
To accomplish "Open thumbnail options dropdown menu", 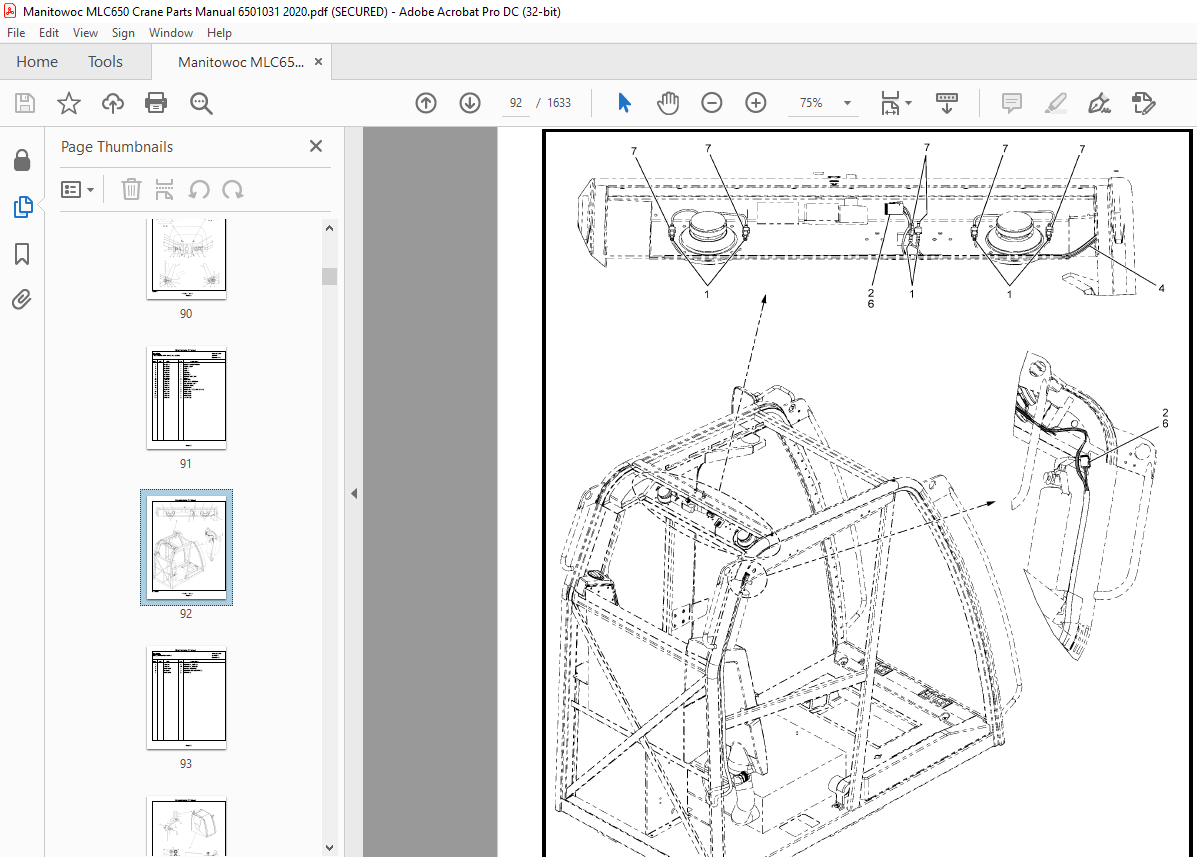I will 77,189.
